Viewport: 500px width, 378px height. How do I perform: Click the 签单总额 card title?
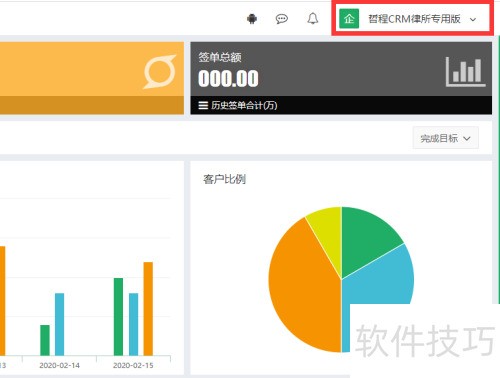coord(220,57)
